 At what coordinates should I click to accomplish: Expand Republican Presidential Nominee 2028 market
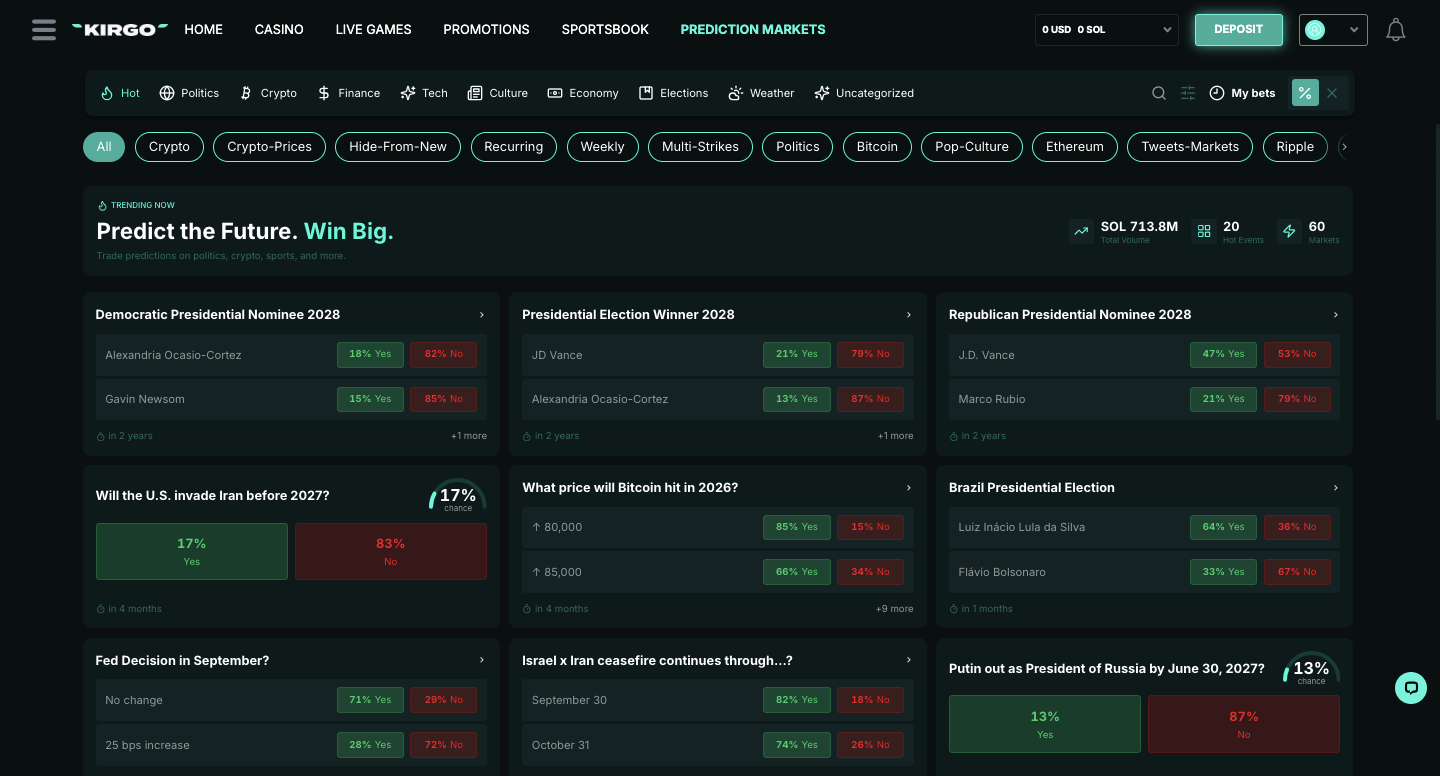tap(1336, 314)
